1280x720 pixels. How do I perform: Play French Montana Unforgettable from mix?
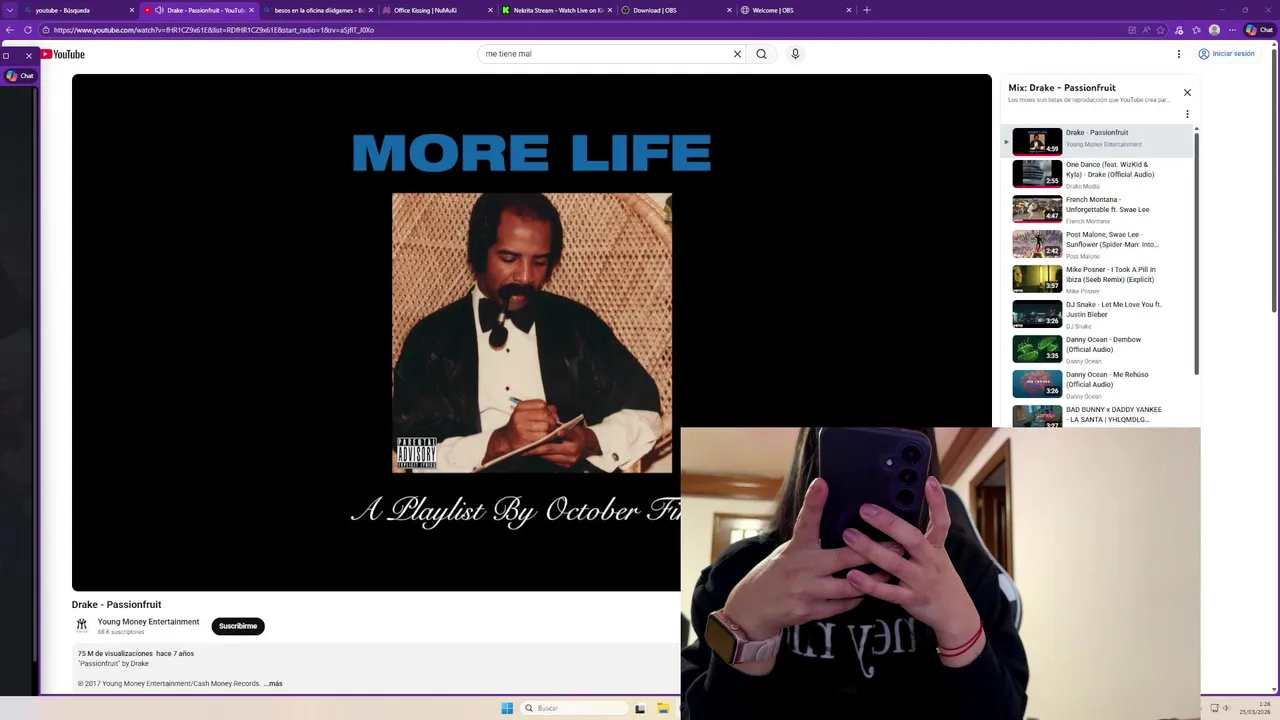[1097, 209]
